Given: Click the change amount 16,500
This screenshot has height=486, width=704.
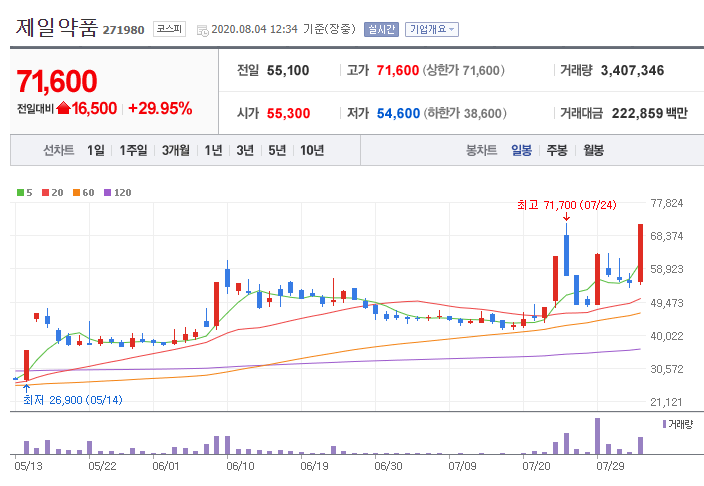Looking at the screenshot, I should (x=94, y=108).
